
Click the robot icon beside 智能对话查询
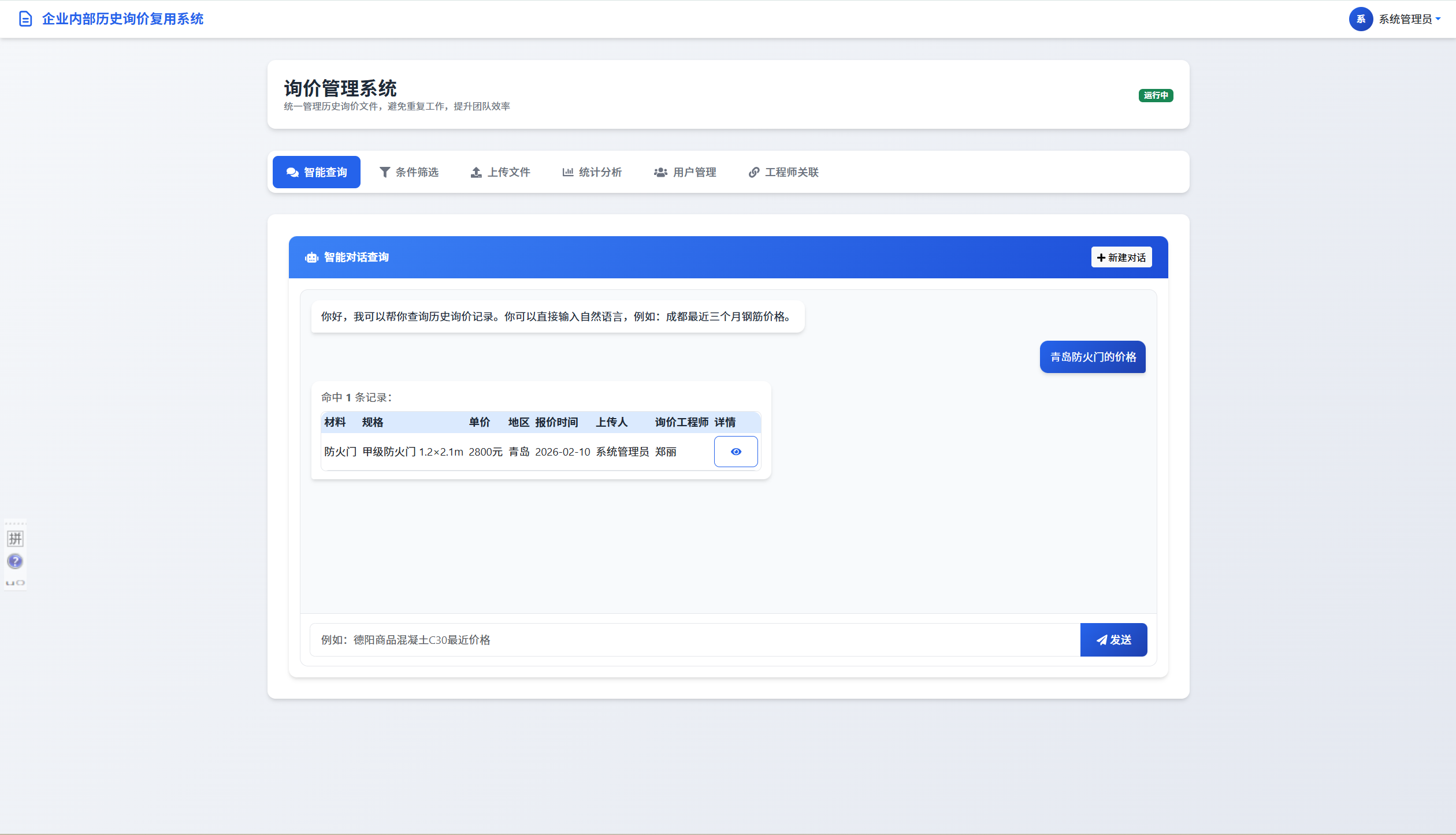pyautogui.click(x=311, y=258)
